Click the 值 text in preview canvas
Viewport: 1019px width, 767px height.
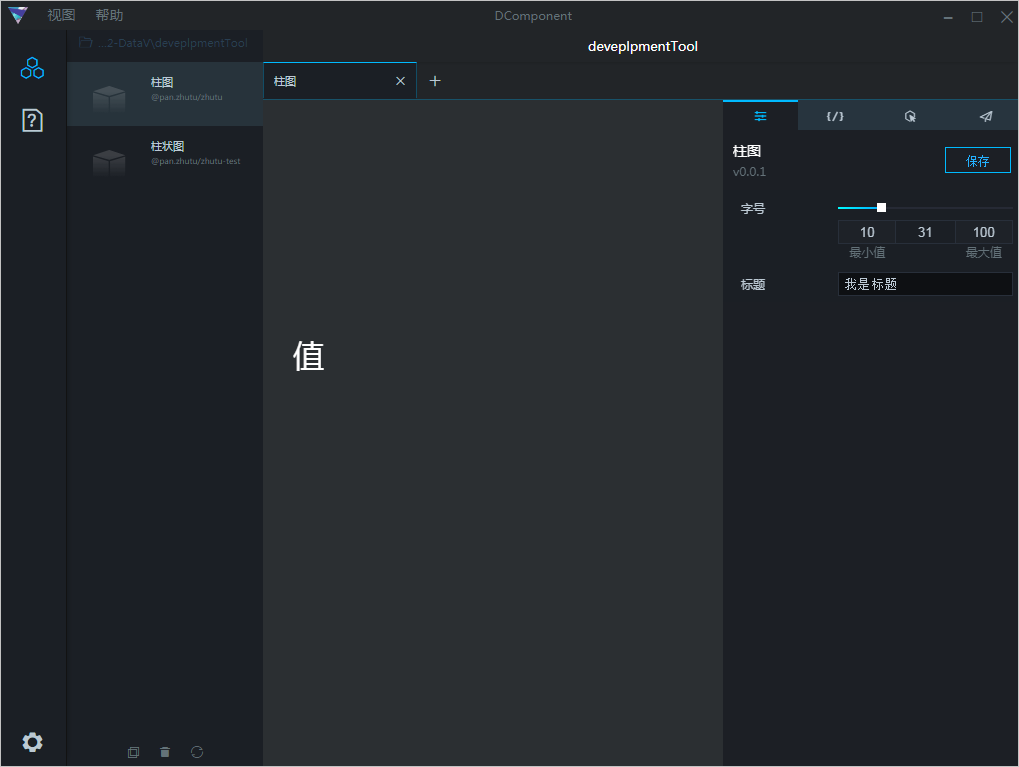(x=308, y=356)
